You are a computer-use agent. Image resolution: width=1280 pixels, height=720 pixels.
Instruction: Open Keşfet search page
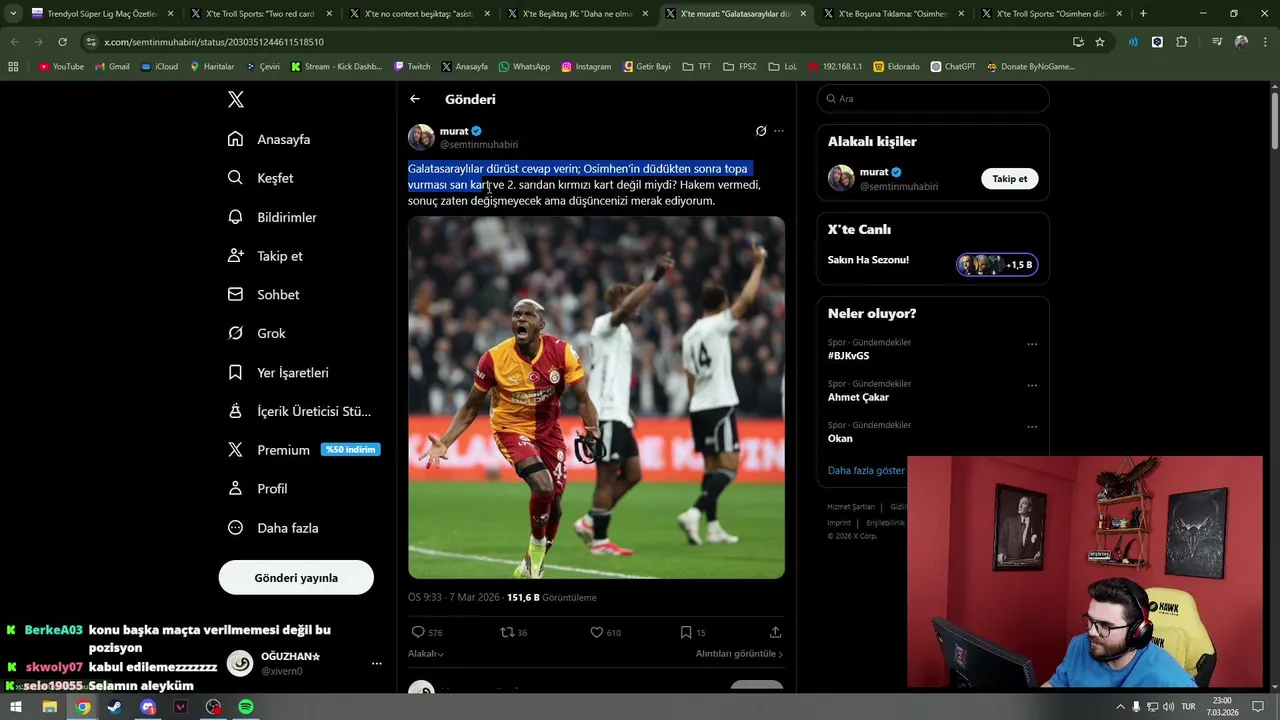pyautogui.click(x=260, y=178)
